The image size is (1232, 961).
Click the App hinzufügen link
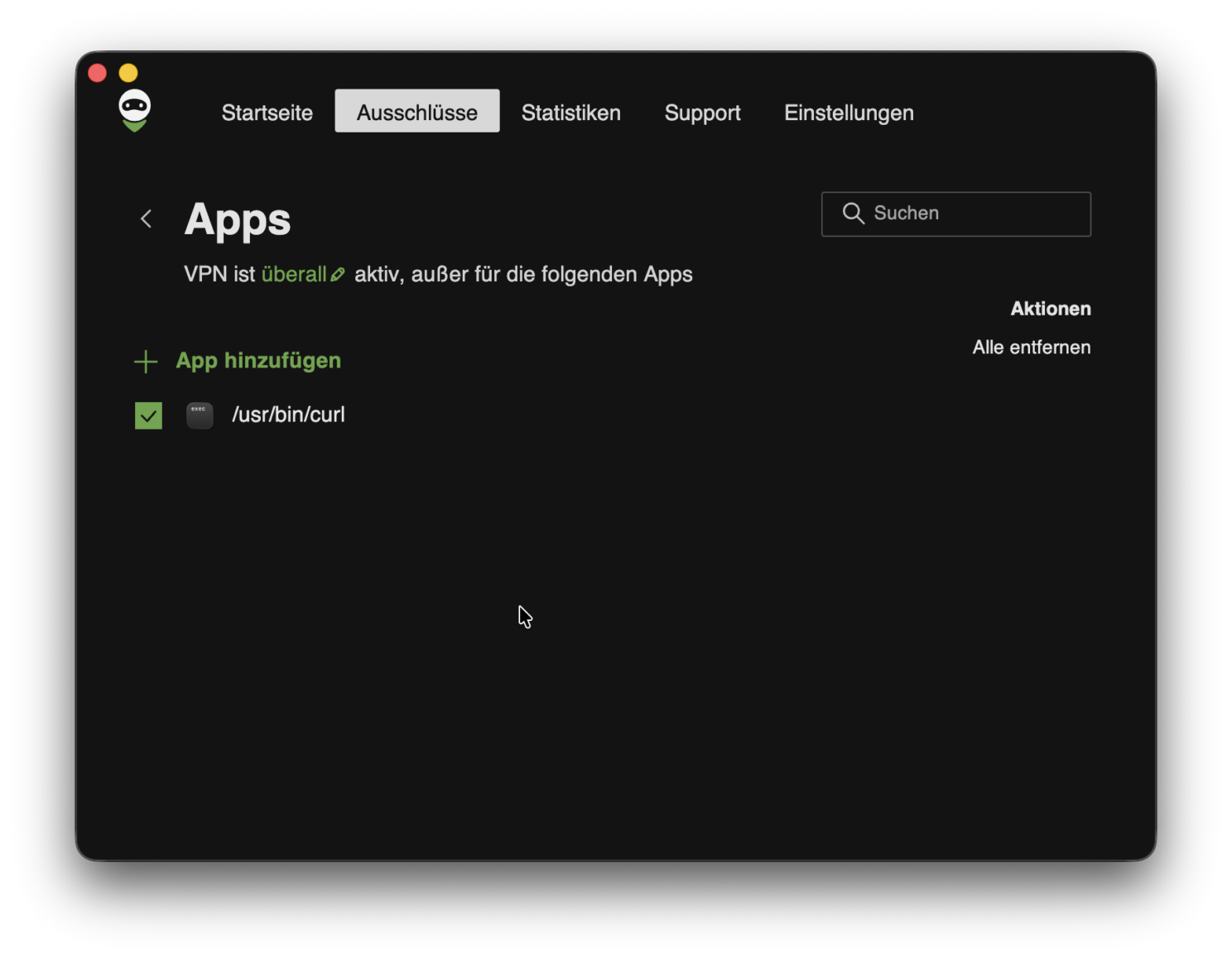(258, 361)
